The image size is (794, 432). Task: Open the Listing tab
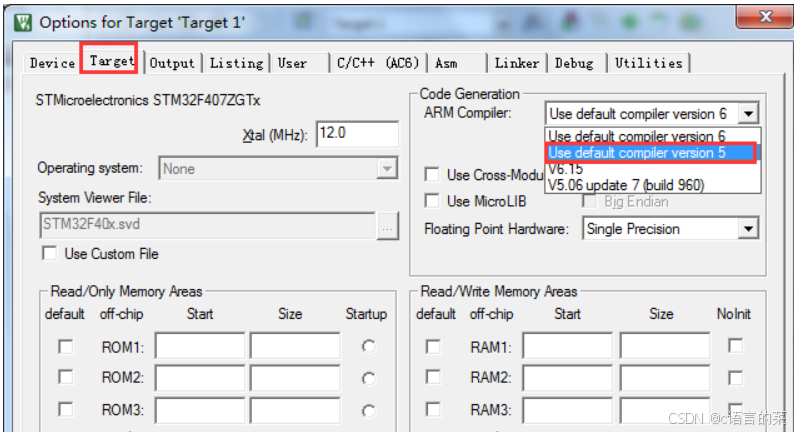[236, 63]
